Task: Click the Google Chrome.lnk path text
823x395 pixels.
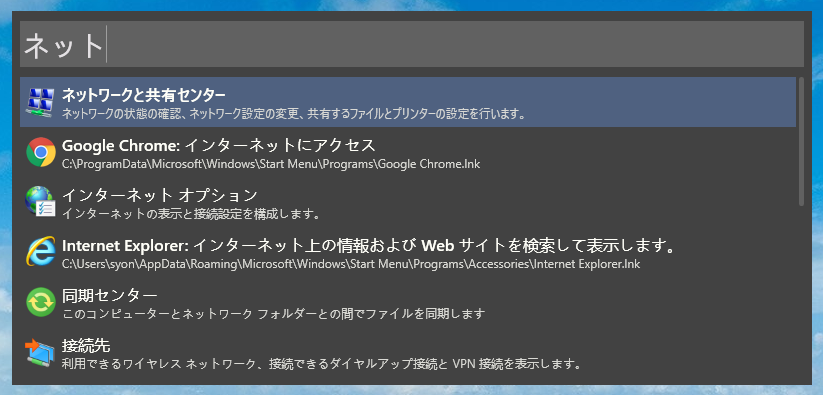Action: [271, 164]
